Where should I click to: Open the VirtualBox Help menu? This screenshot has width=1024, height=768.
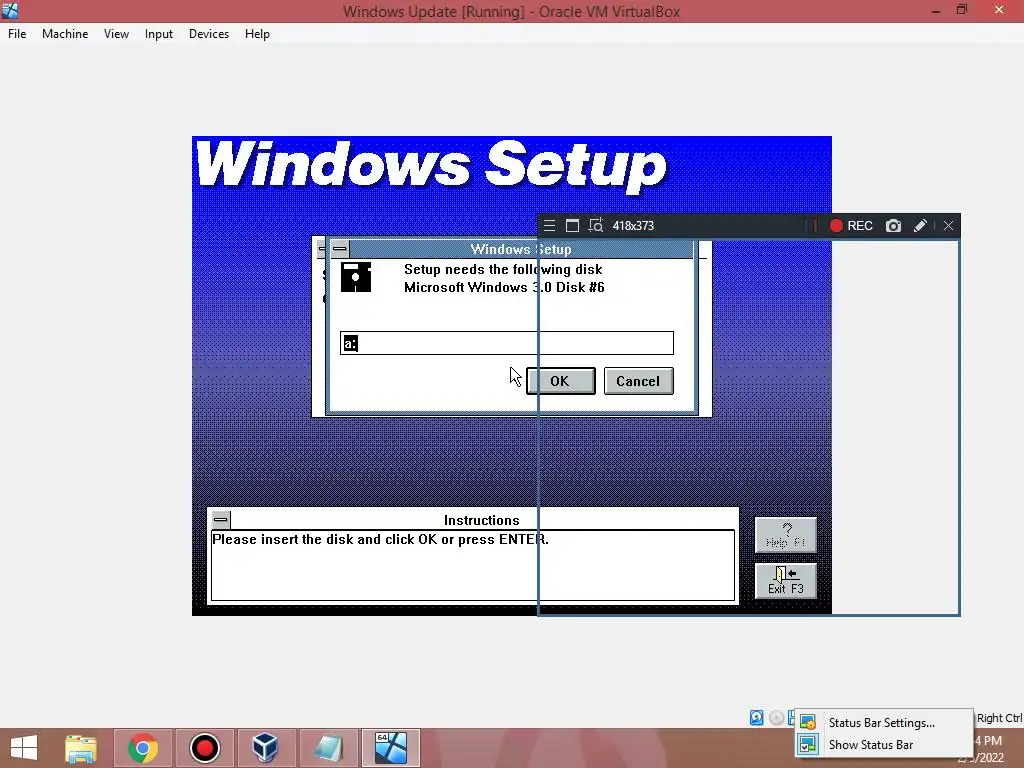point(257,34)
